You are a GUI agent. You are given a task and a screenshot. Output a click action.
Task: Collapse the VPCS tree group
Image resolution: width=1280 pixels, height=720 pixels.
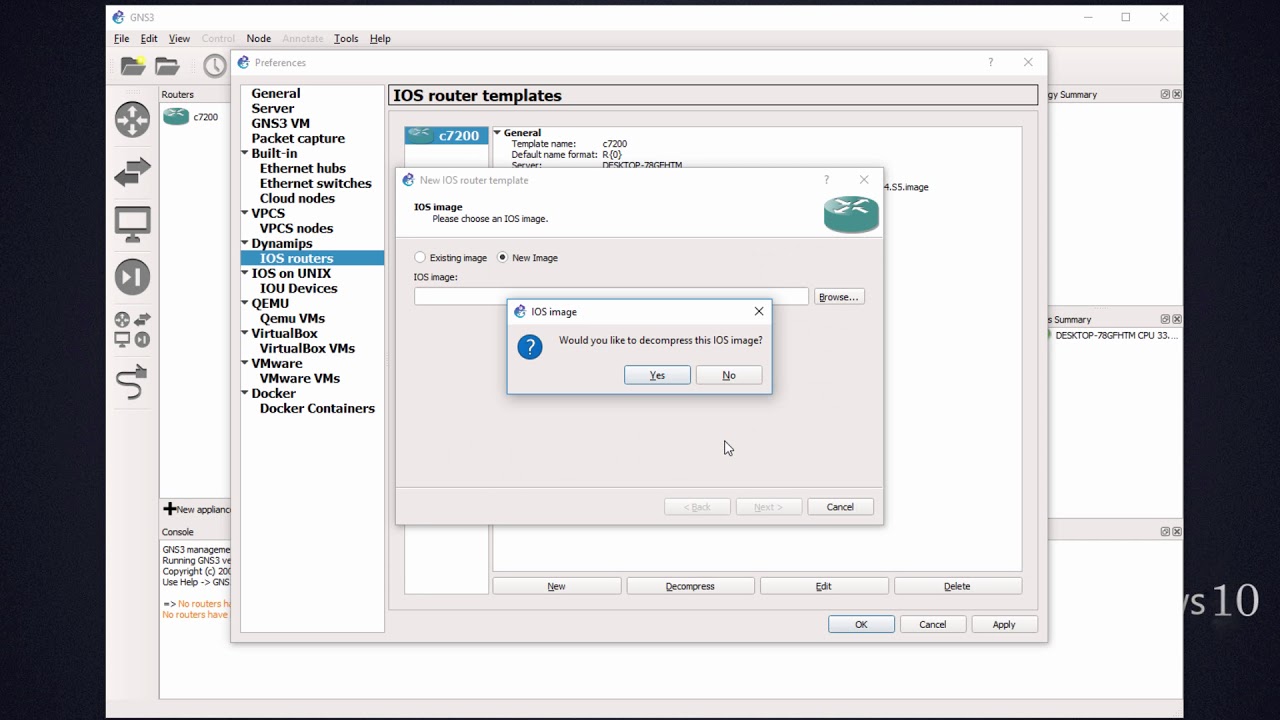point(245,213)
